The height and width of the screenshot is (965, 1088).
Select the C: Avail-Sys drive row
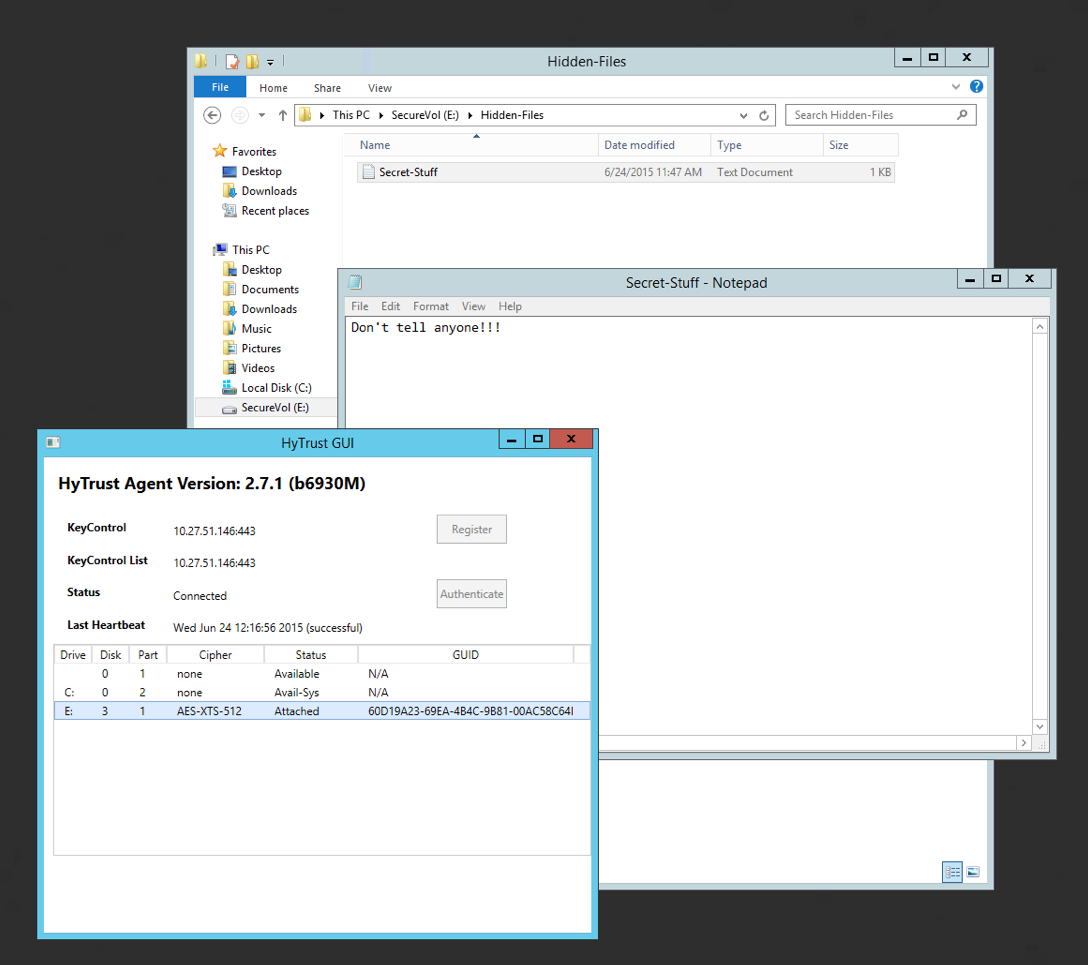[322, 692]
